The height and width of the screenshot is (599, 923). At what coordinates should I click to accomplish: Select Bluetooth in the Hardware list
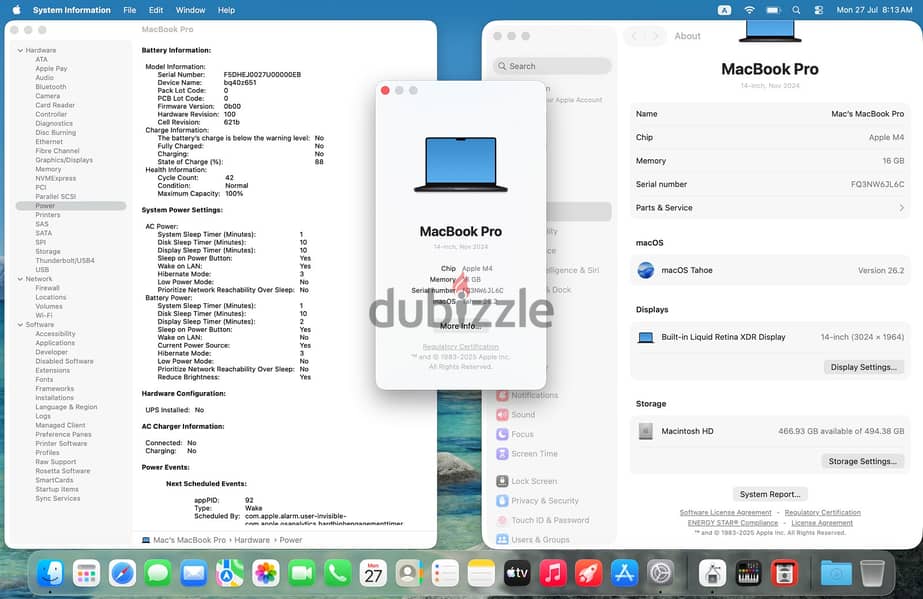point(51,87)
